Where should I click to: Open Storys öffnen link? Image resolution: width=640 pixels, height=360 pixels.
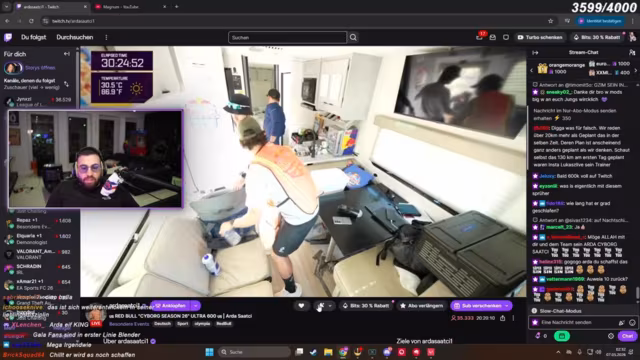(x=40, y=68)
